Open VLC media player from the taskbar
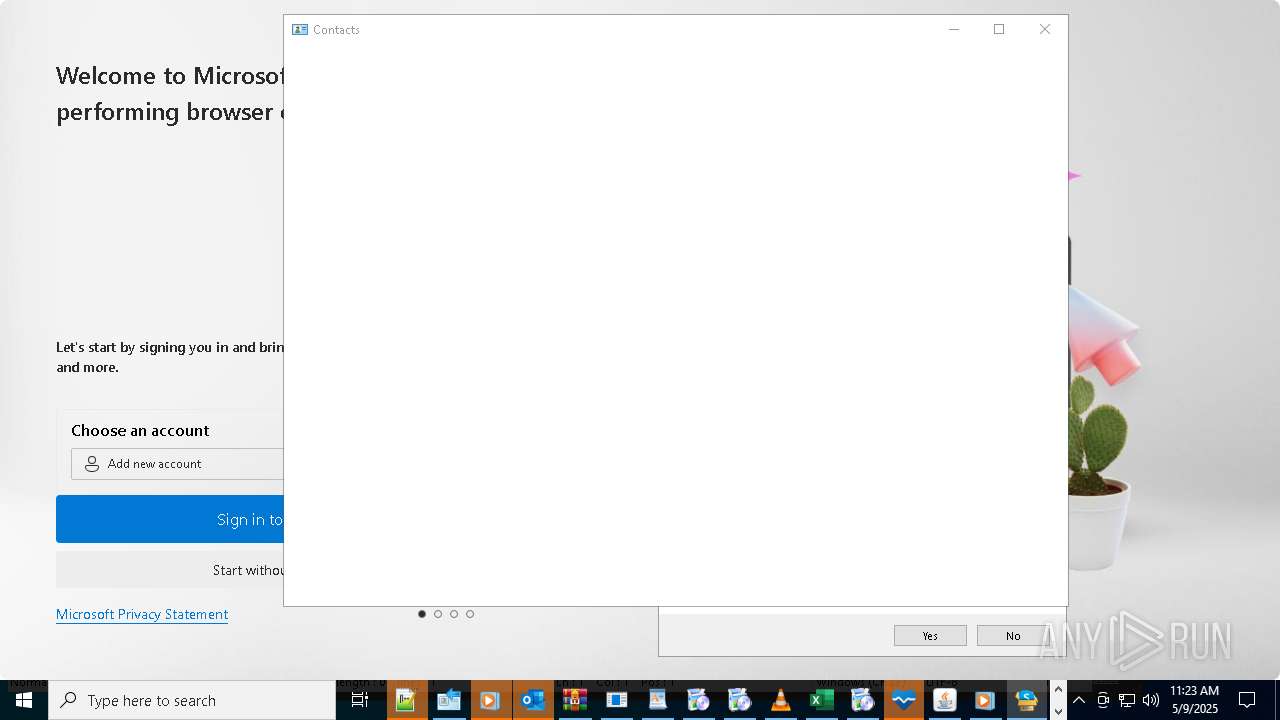The image size is (1280, 720). tap(780, 700)
